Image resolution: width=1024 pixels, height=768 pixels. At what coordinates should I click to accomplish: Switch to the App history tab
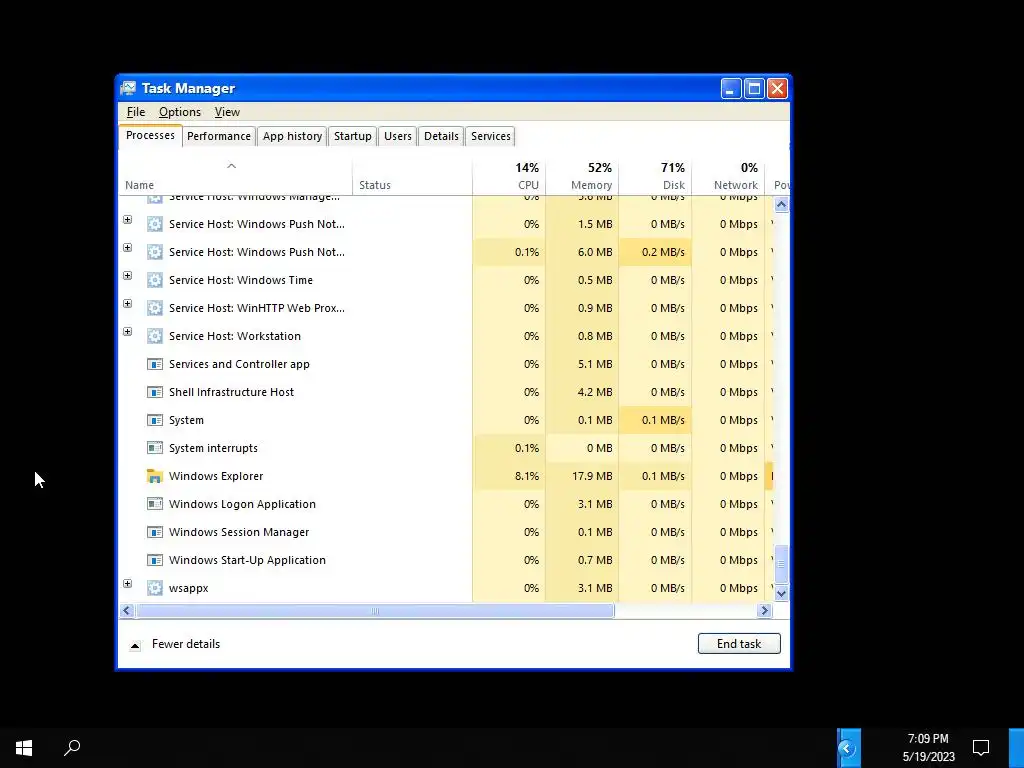(293, 136)
